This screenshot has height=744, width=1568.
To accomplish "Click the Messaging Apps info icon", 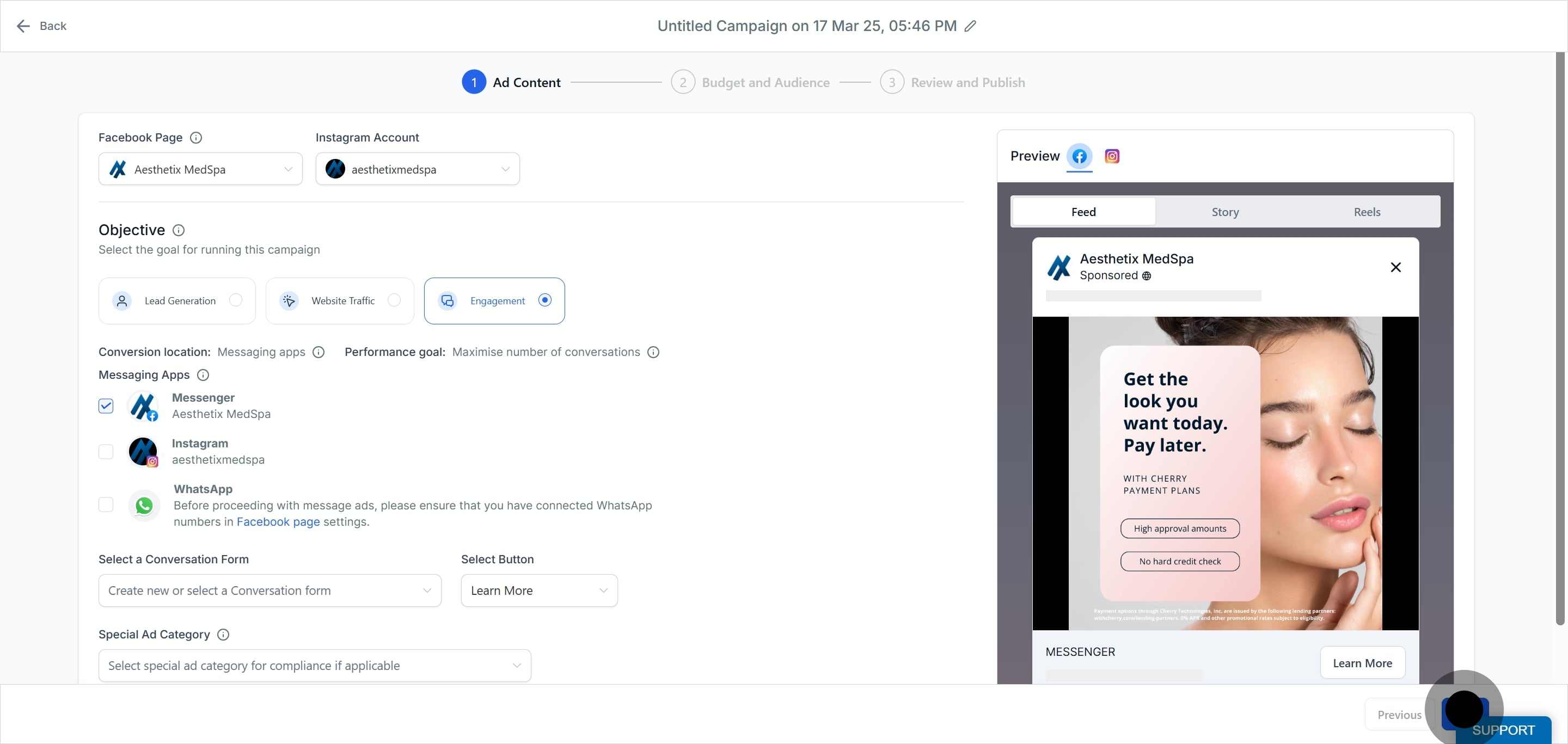I will click(x=203, y=375).
